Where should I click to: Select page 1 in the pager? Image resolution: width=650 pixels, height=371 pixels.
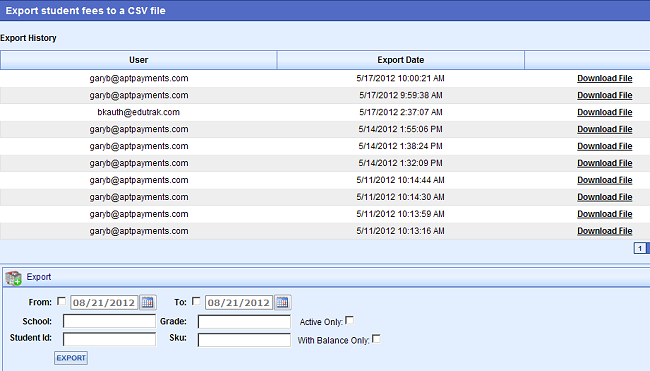pos(640,248)
